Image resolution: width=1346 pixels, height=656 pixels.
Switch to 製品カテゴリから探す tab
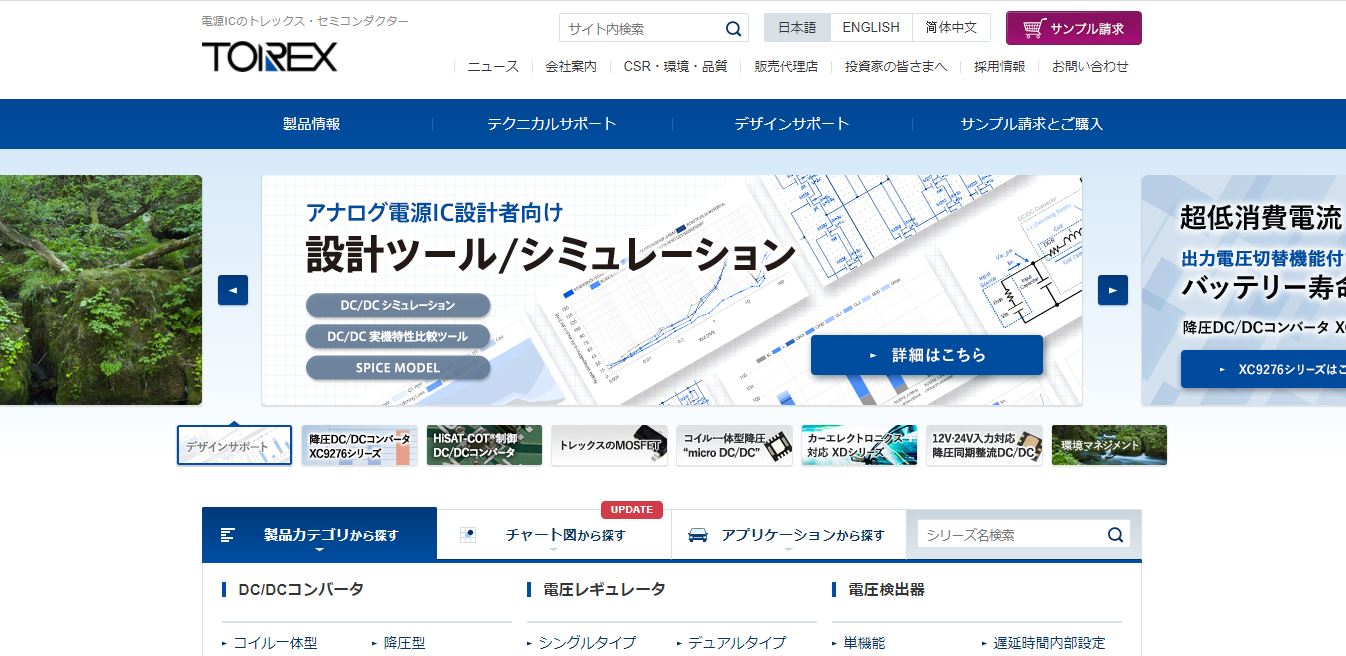[320, 534]
